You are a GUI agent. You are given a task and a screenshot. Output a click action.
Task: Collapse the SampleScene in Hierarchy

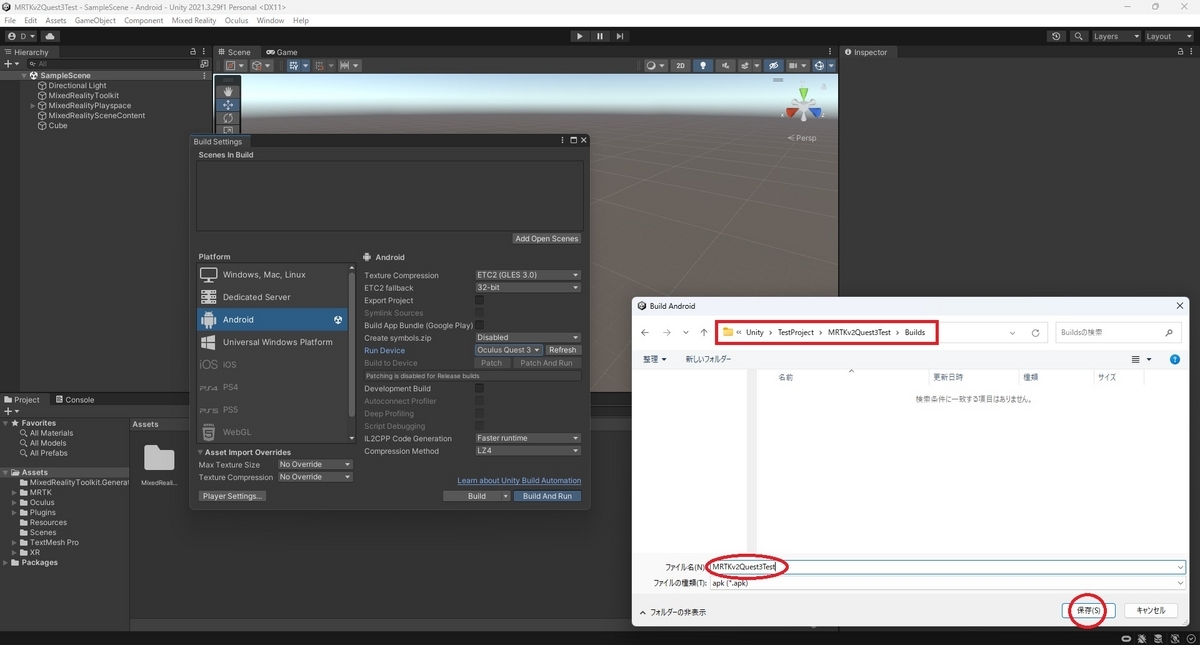tap(24, 75)
